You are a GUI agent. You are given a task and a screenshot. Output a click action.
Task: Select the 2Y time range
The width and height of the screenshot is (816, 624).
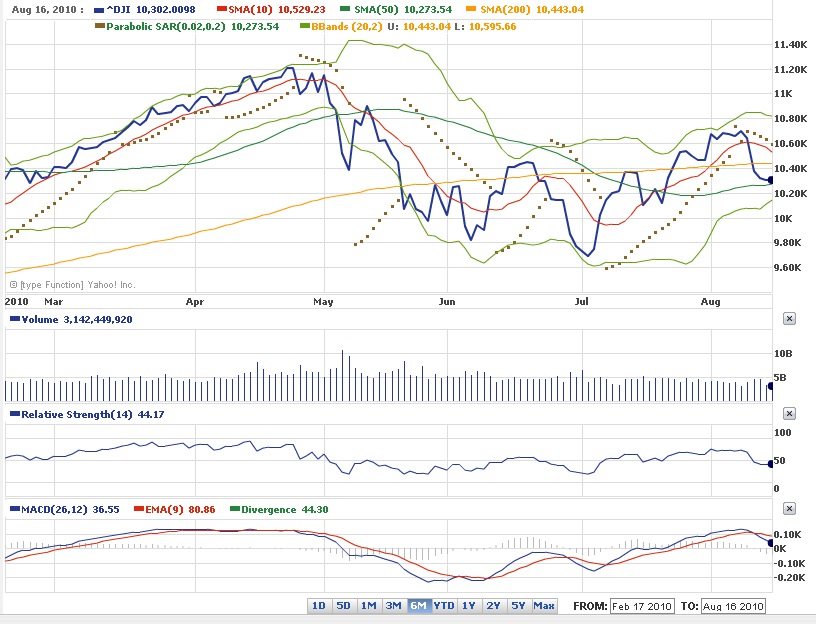coord(493,605)
